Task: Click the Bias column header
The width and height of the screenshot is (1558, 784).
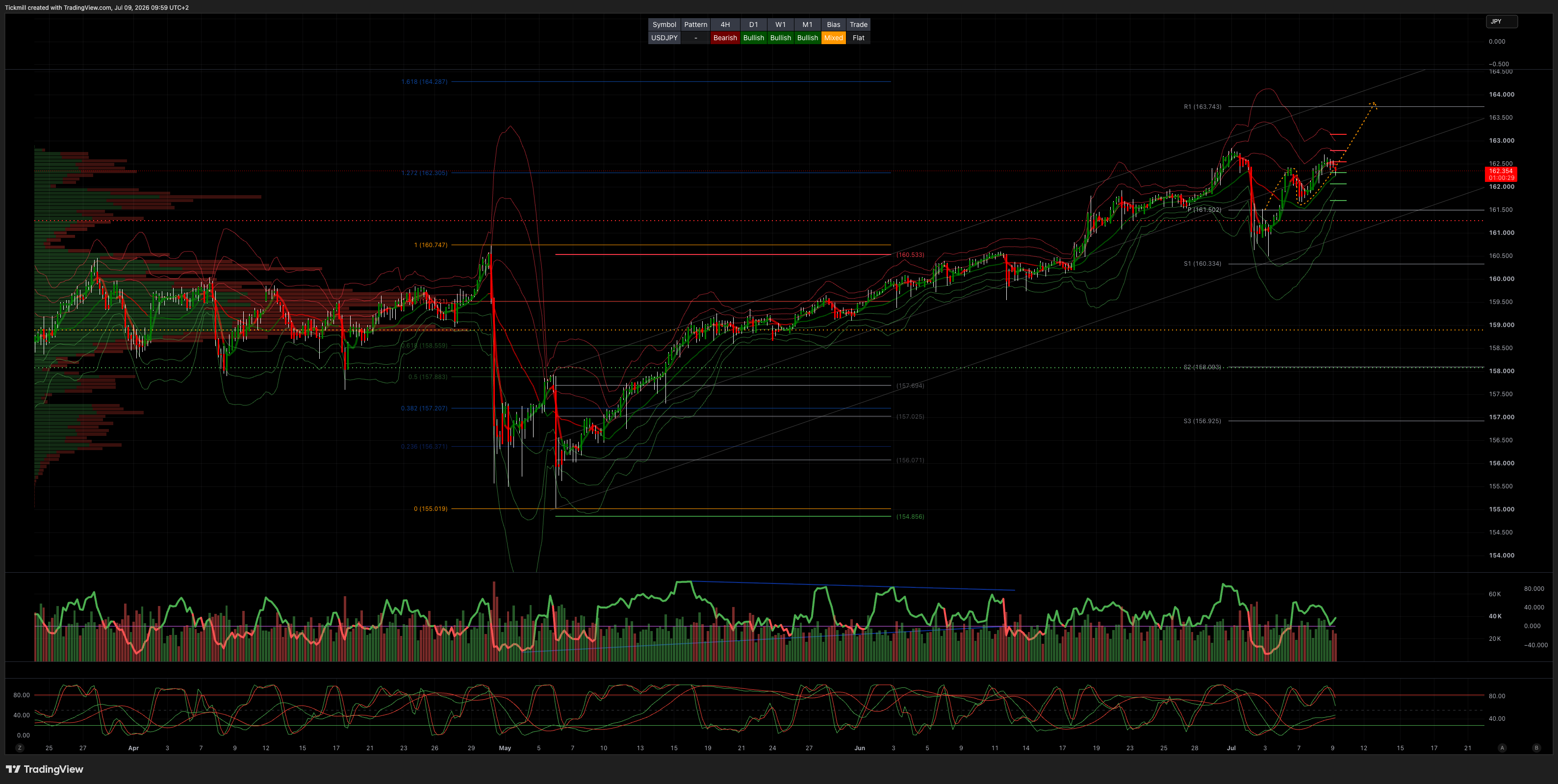Action: coord(833,25)
